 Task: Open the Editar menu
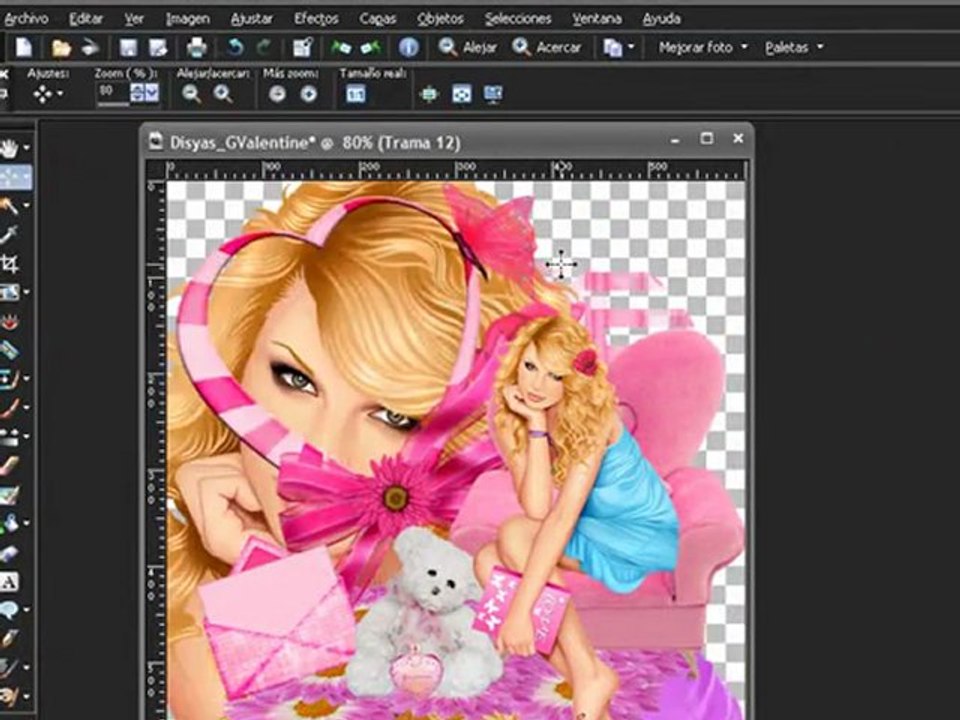pyautogui.click(x=86, y=19)
